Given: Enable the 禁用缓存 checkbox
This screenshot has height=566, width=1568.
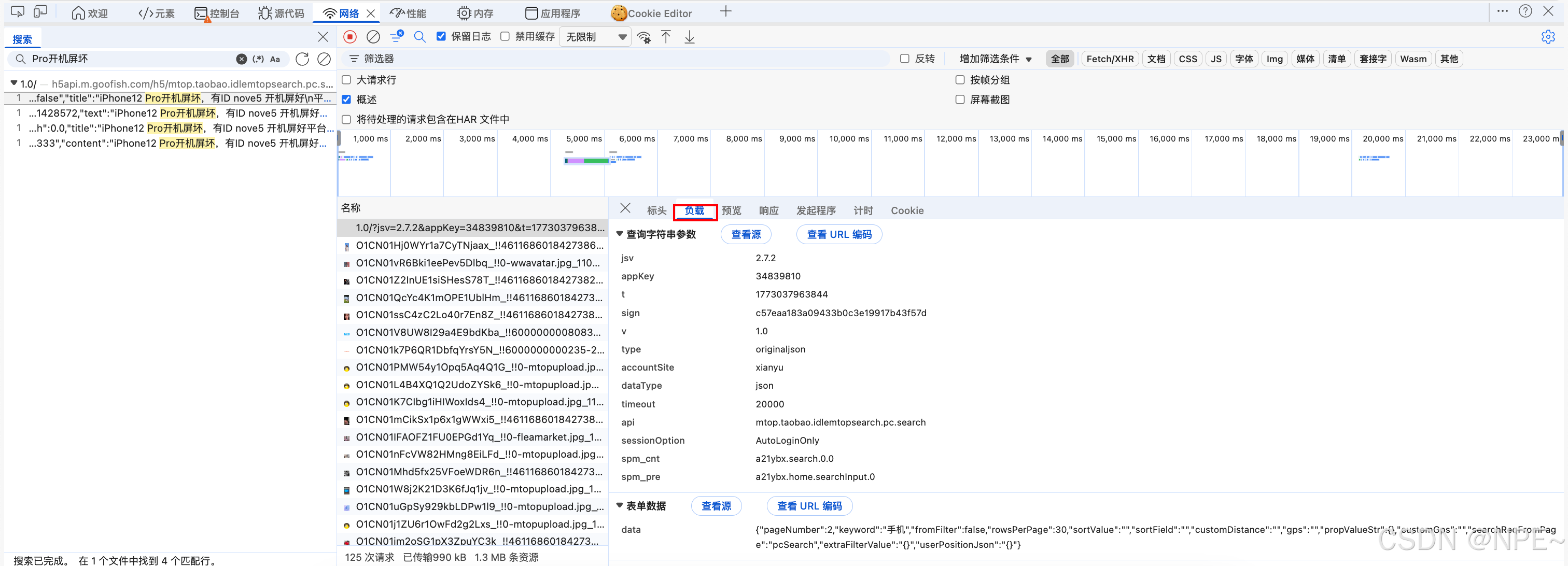Looking at the screenshot, I should (505, 36).
